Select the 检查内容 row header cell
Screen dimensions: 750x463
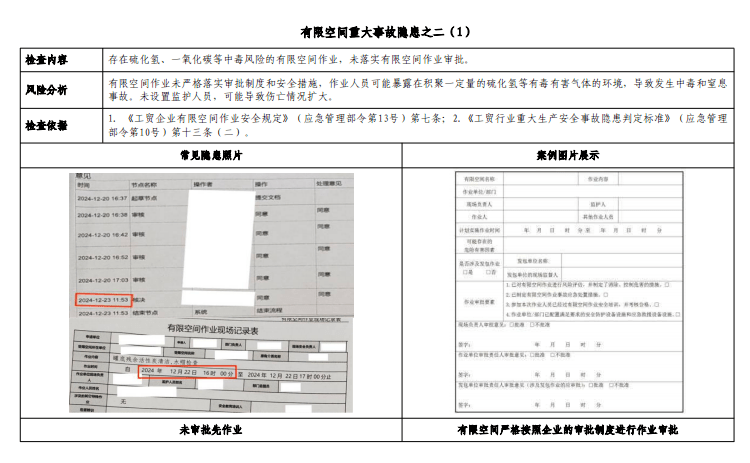coord(47,60)
